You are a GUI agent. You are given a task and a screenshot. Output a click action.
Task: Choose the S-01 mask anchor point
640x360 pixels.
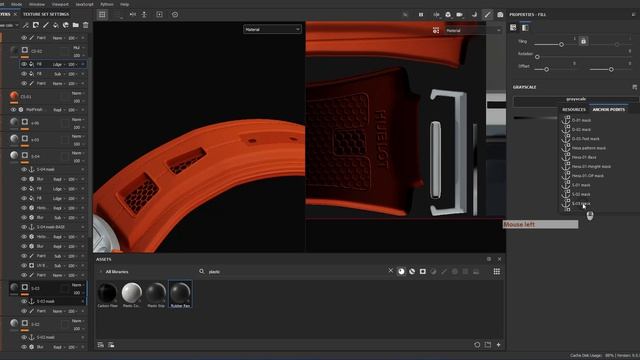581,185
